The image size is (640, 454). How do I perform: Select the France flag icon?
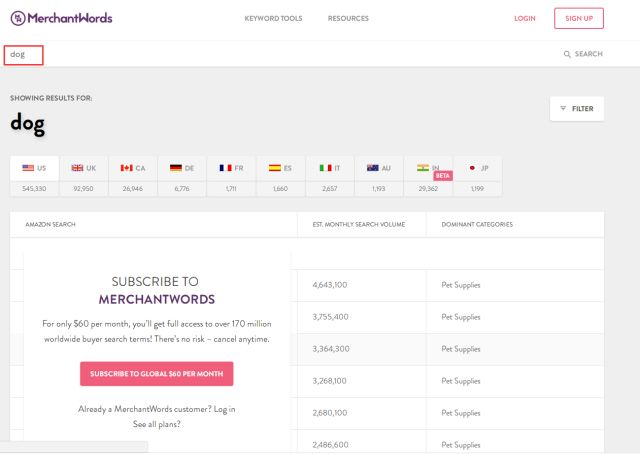(225, 168)
